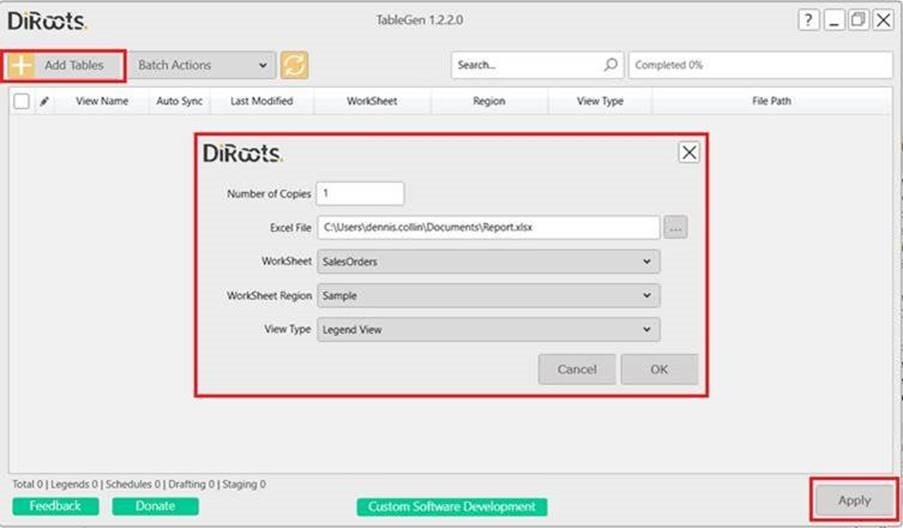The height and width of the screenshot is (528, 903).
Task: Tick the select-all checkbox in table header
Action: pyautogui.click(x=22, y=101)
